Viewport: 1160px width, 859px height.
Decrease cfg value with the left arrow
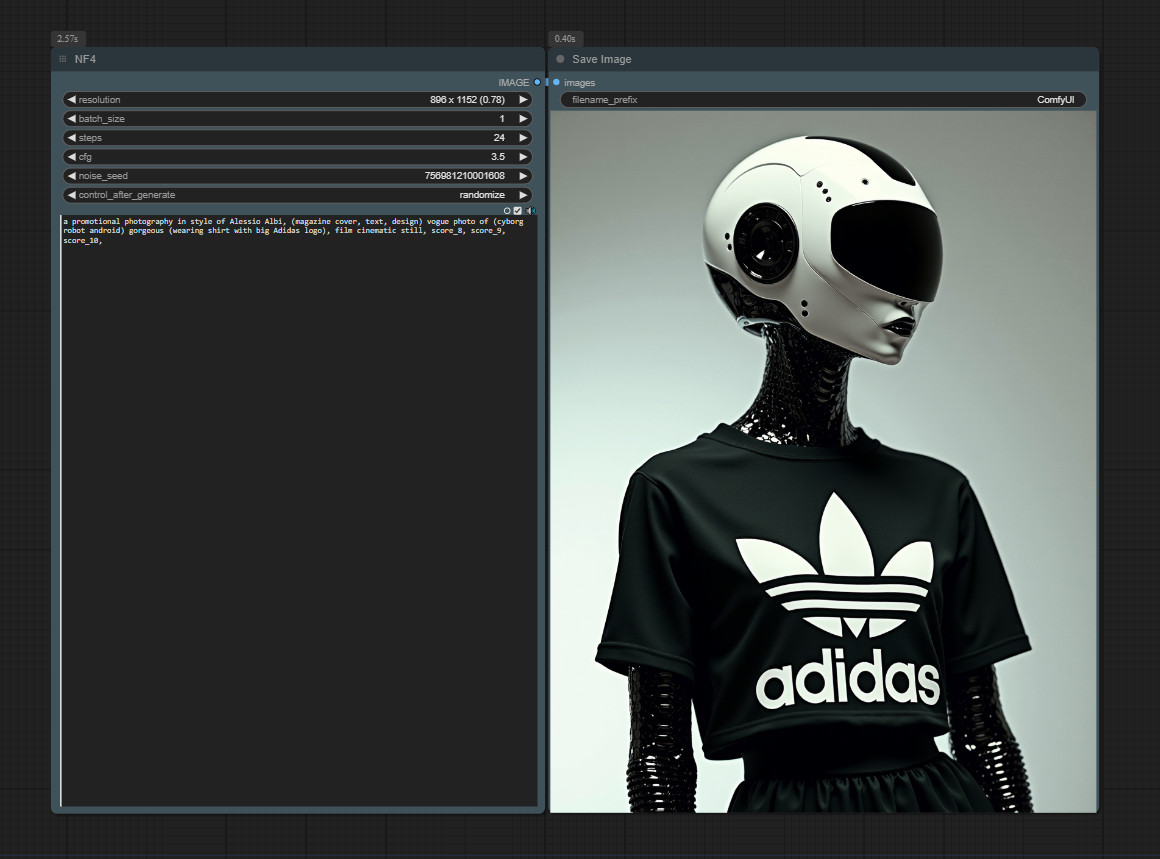(x=71, y=157)
